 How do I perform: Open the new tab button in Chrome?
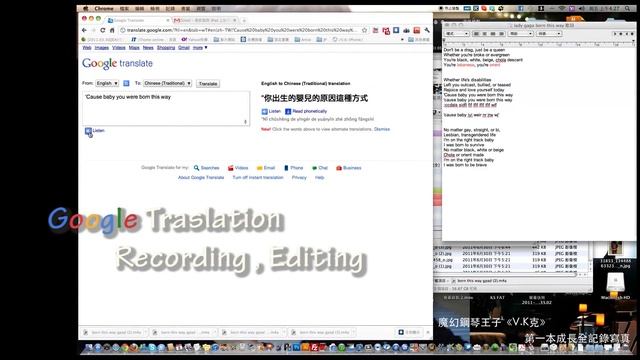click(244, 20)
